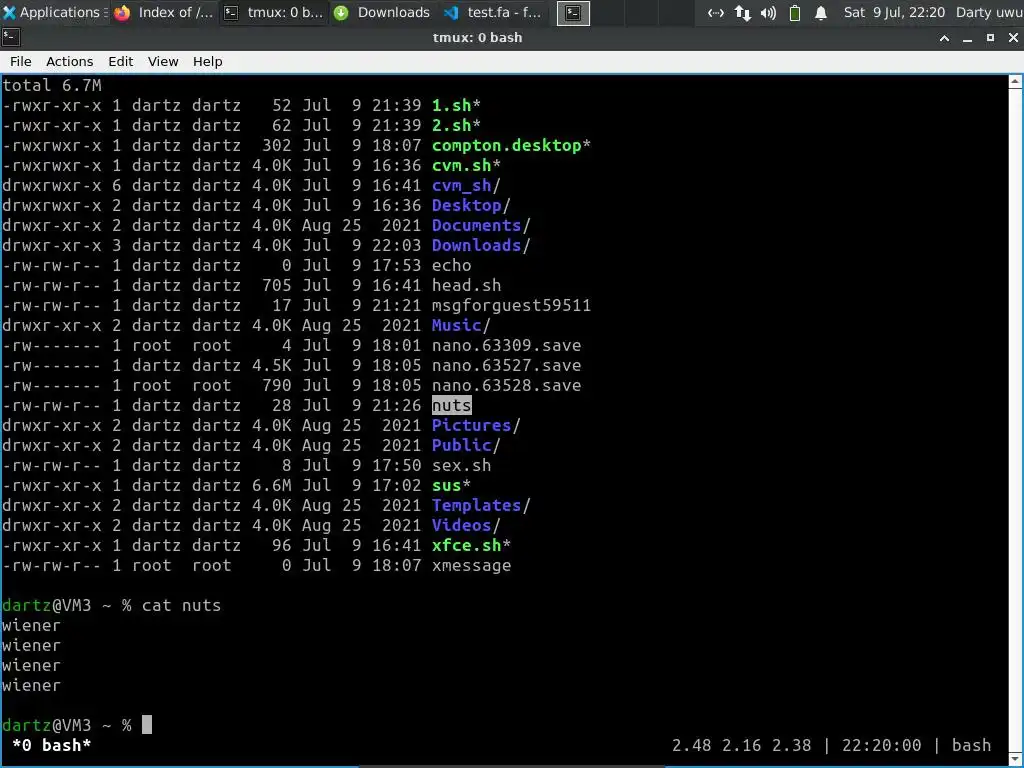Open the File menu
This screenshot has height=768, width=1024.
pyautogui.click(x=20, y=61)
